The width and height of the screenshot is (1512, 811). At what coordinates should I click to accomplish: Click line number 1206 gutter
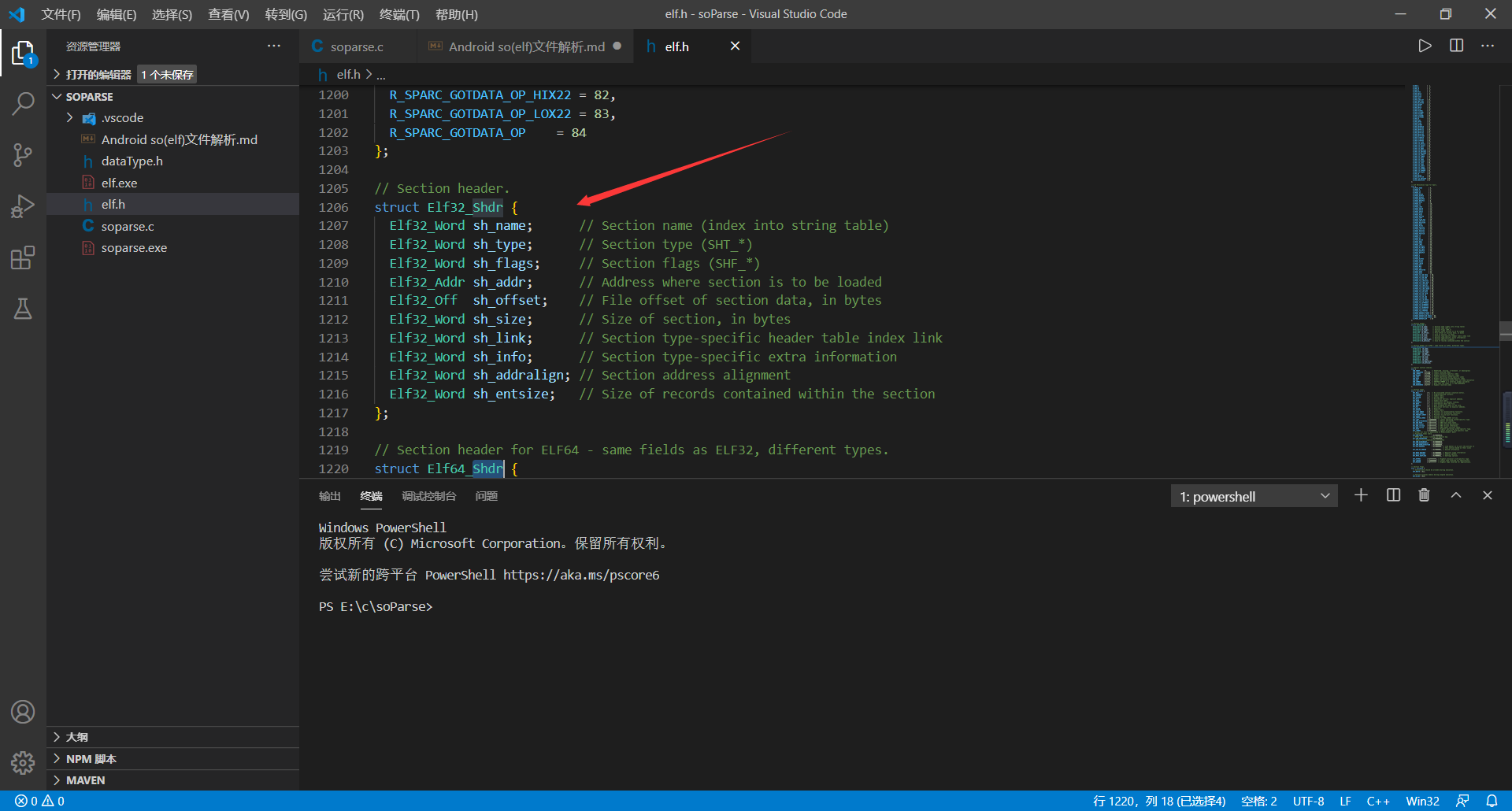click(333, 207)
